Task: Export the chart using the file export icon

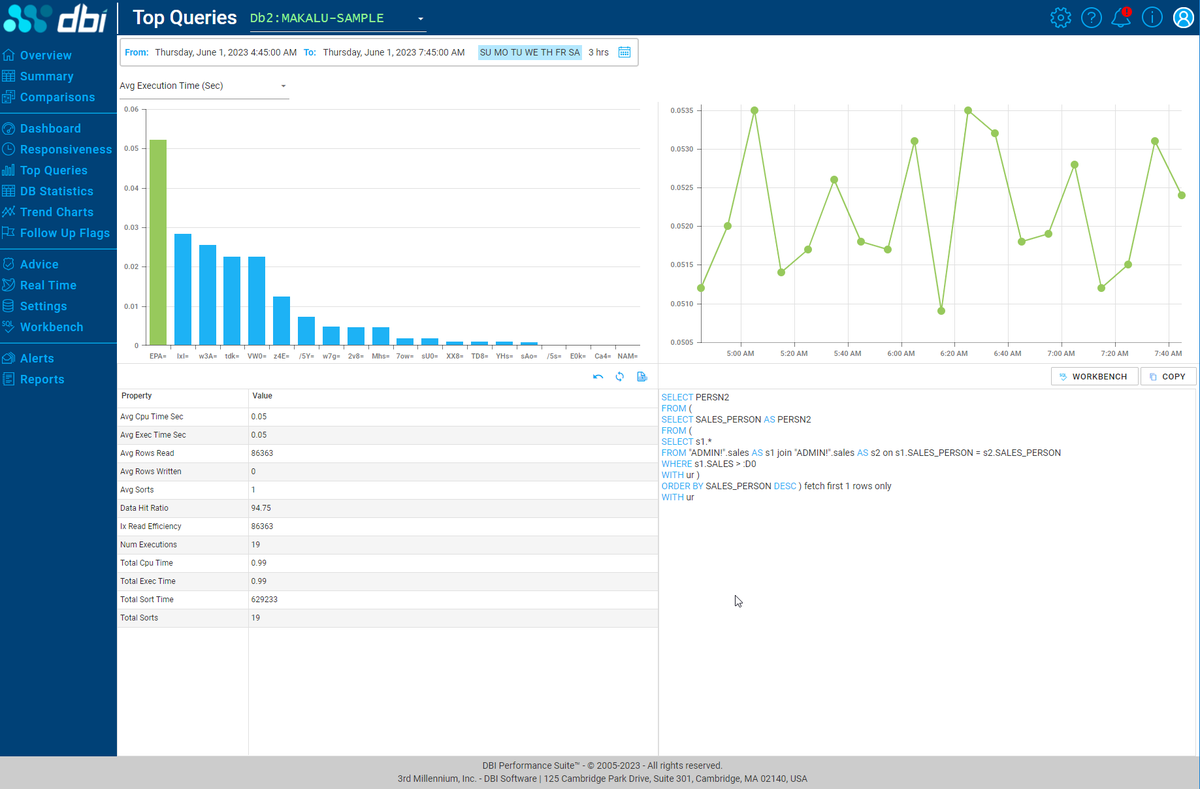Action: [643, 376]
